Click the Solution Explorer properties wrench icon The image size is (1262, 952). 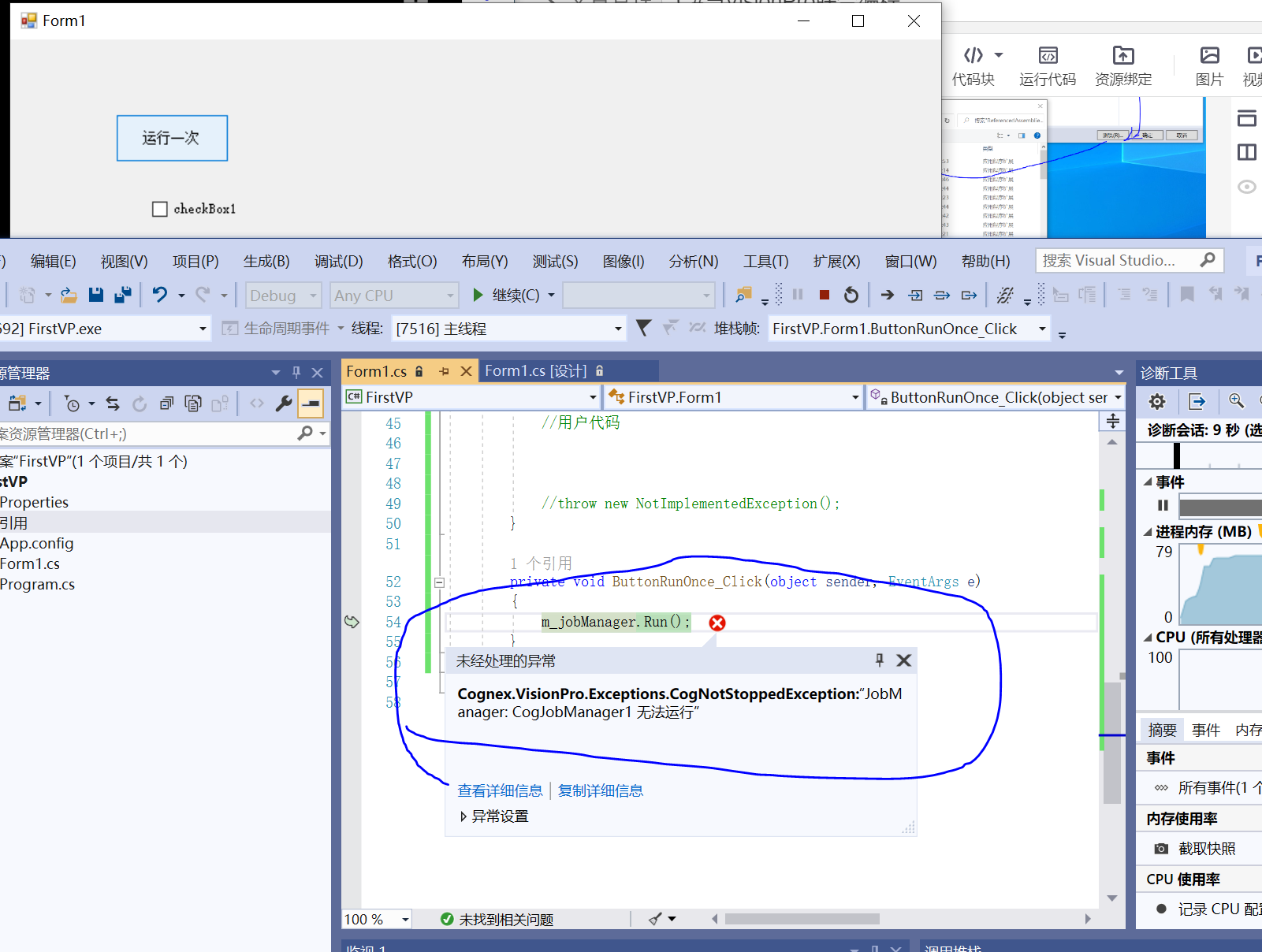284,403
